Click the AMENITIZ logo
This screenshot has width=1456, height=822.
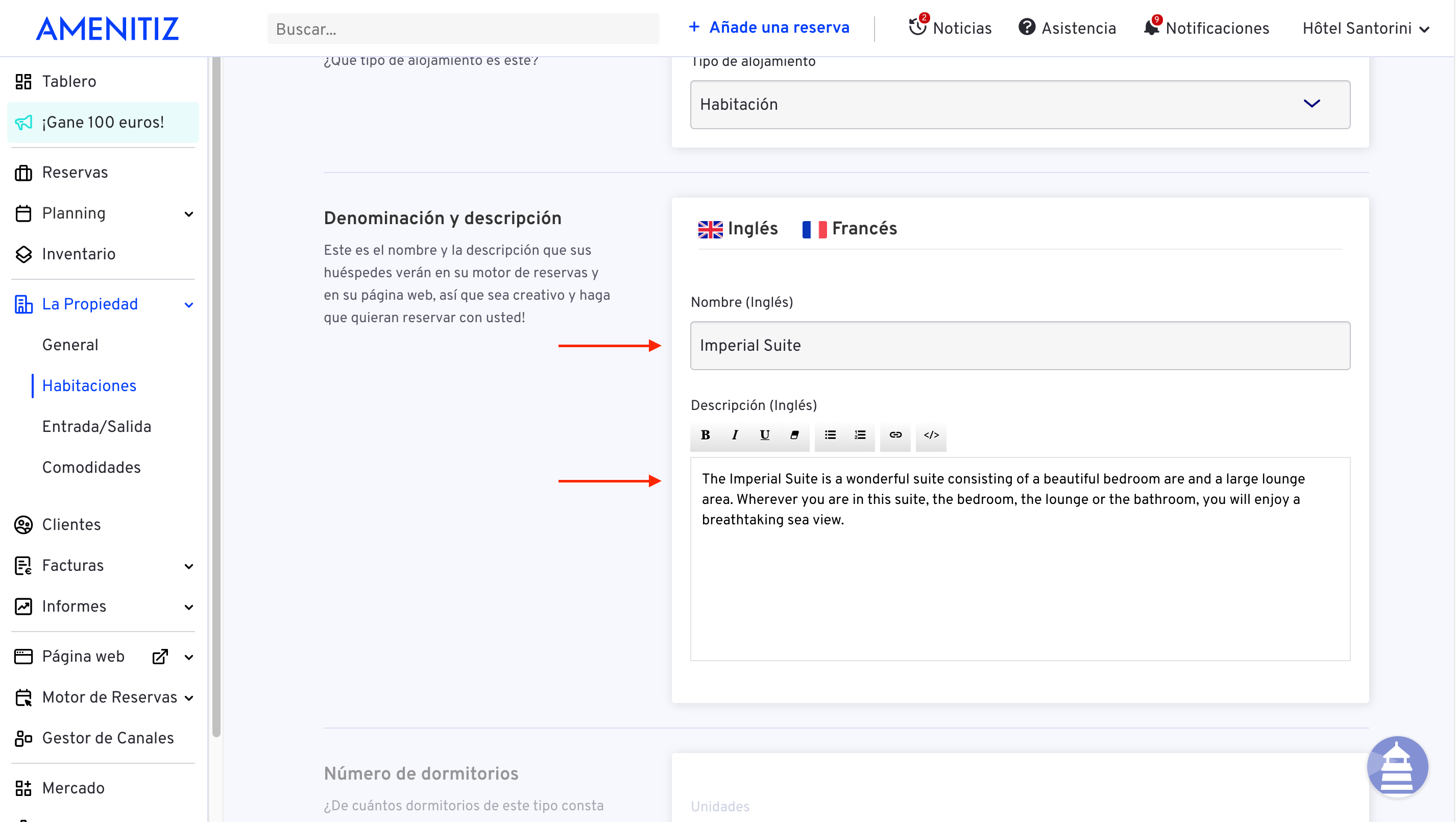coord(107,28)
